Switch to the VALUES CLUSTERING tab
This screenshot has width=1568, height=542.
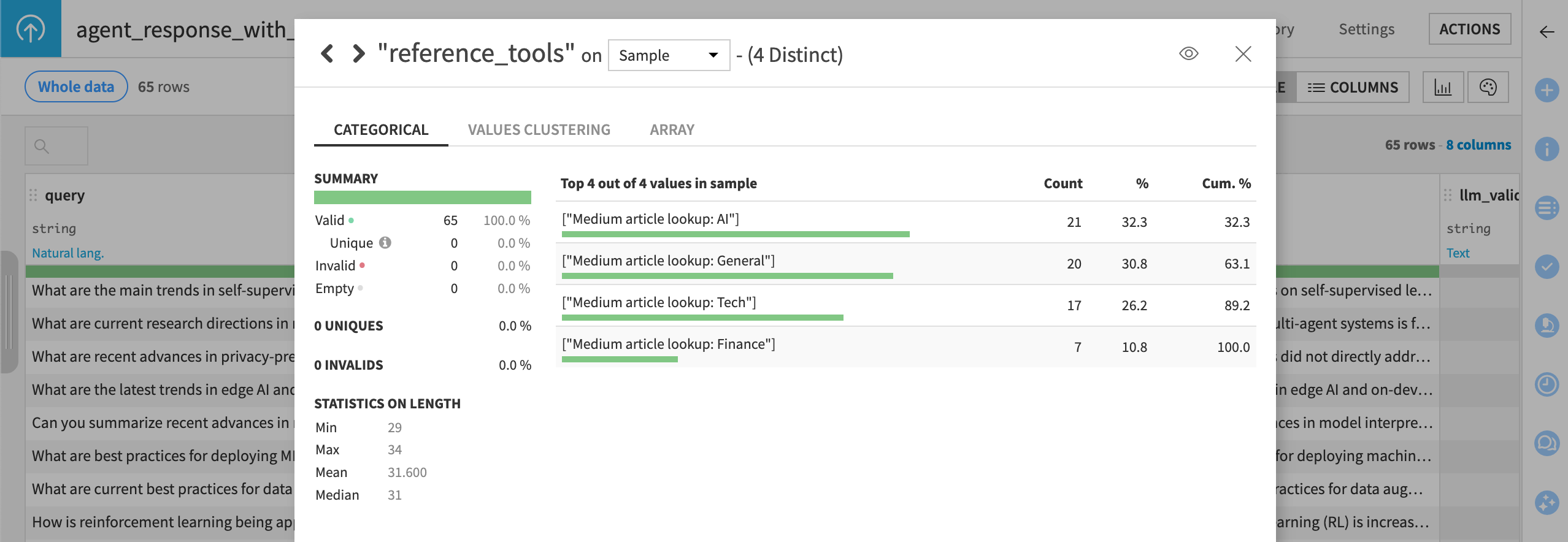click(539, 130)
